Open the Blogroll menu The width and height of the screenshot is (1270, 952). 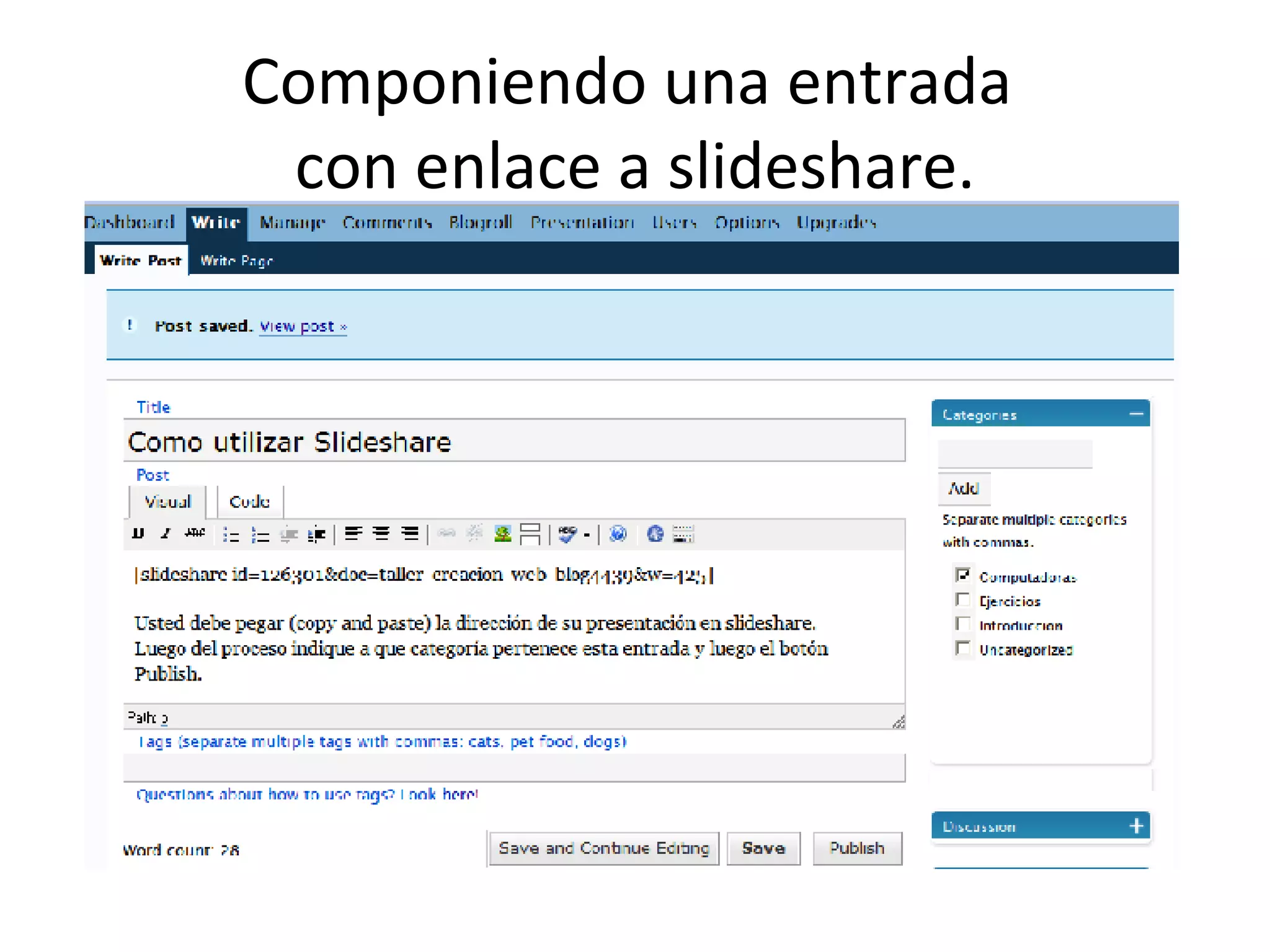point(481,223)
